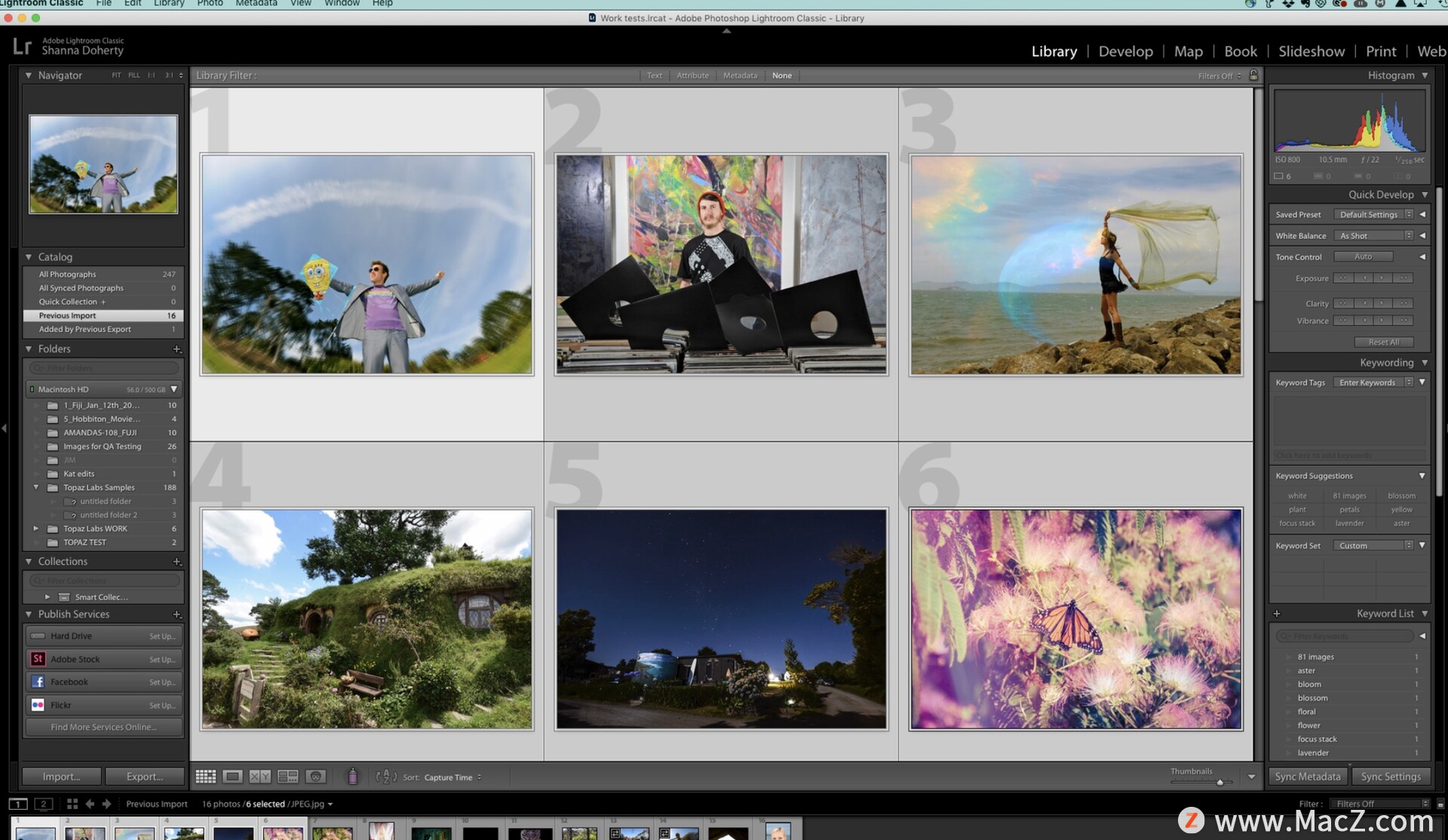
Task: Click in the Filter Folders search field
Action: tap(104, 368)
